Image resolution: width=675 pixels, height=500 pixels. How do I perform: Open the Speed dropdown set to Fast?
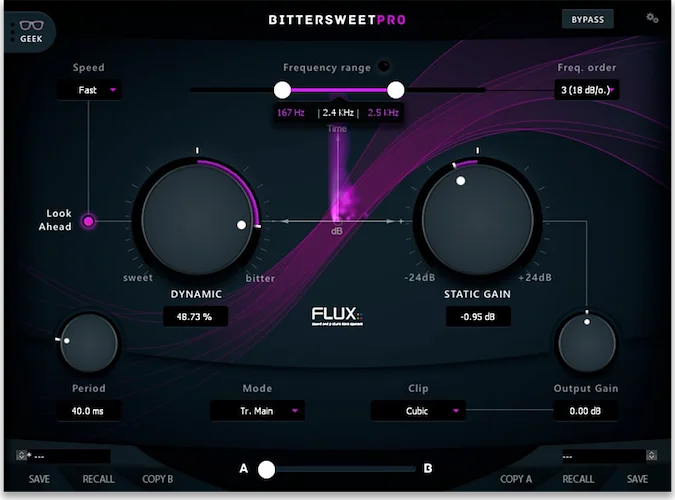point(89,90)
